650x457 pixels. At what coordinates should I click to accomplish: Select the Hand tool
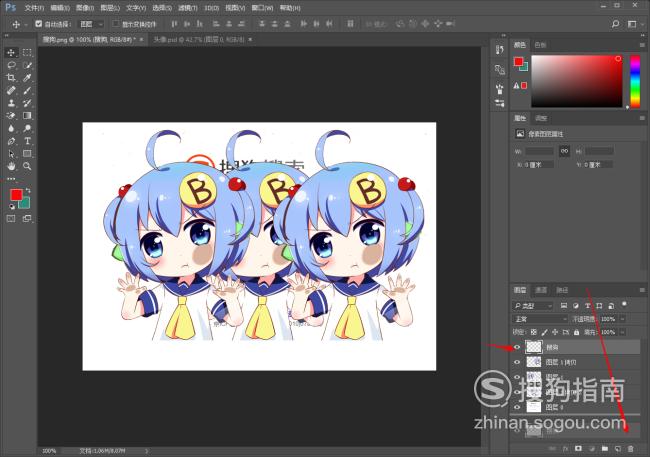11,166
